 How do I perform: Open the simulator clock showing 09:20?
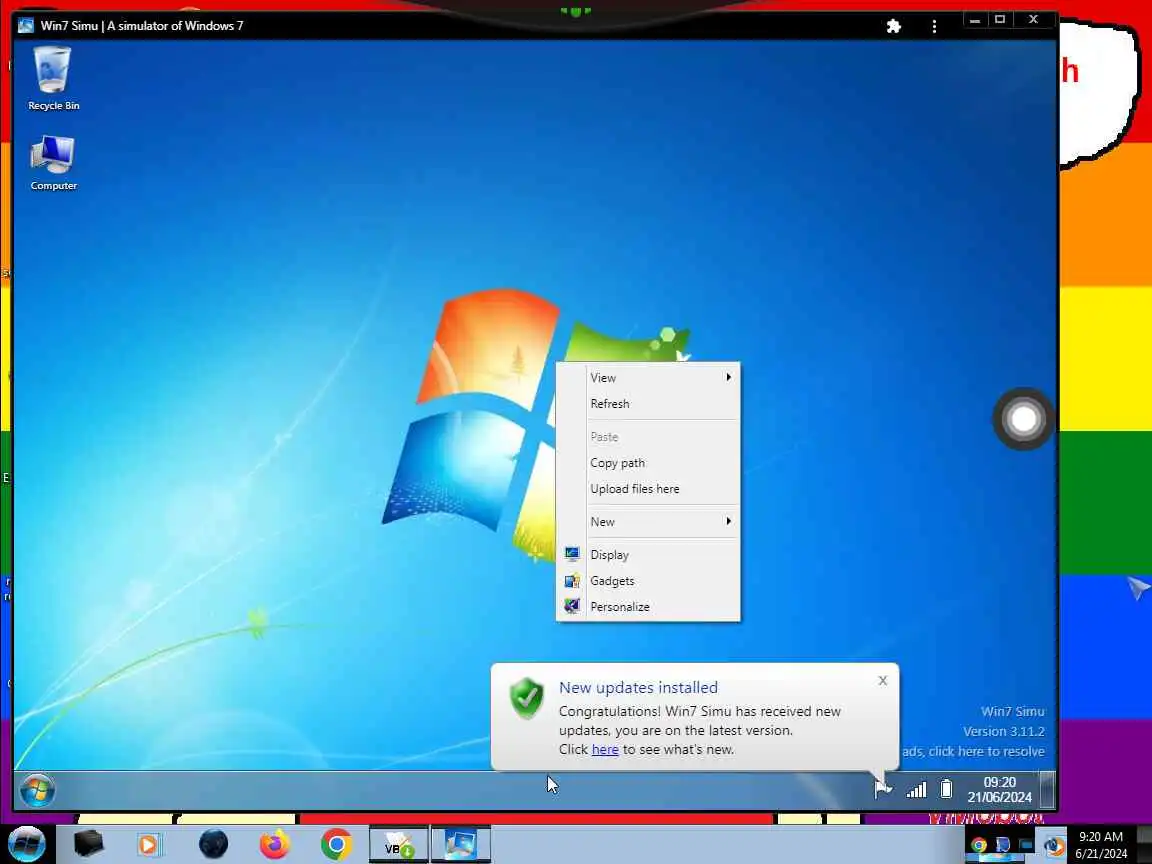pos(999,790)
